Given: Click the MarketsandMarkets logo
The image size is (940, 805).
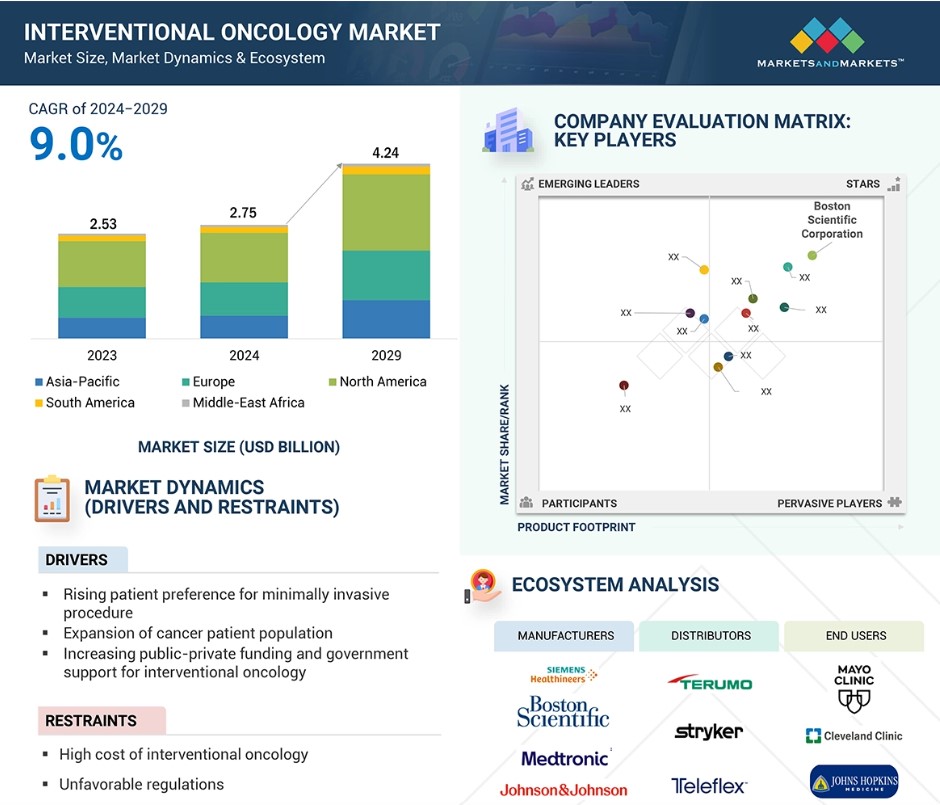Looking at the screenshot, I should click(x=830, y=43).
